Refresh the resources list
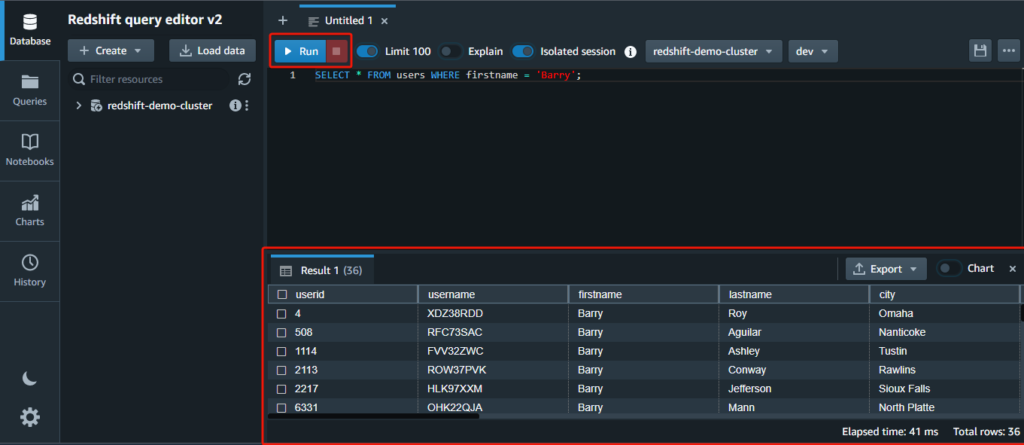This screenshot has width=1024, height=445. [244, 79]
